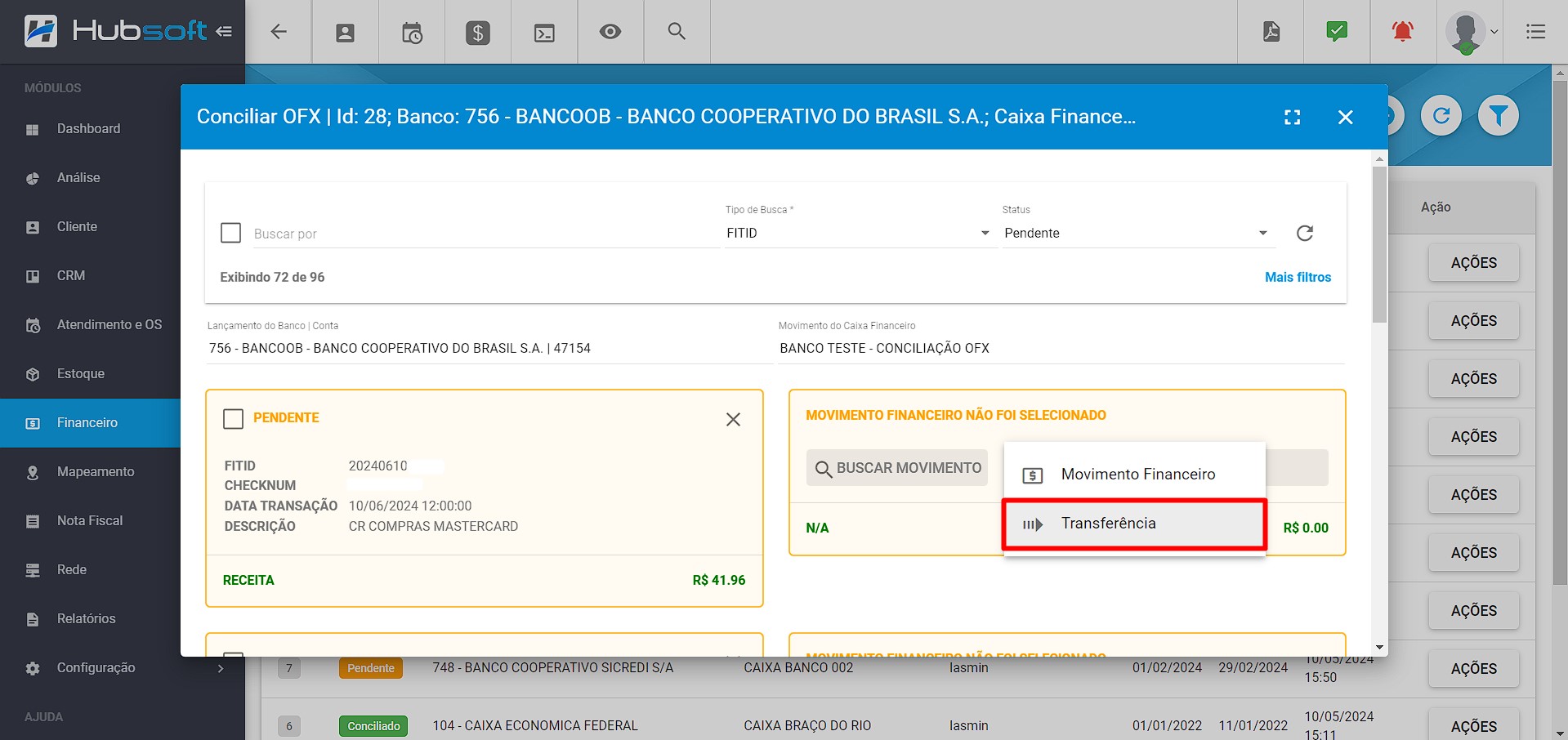This screenshot has width=1568, height=740.
Task: Open the green check message icon
Action: [x=1337, y=32]
